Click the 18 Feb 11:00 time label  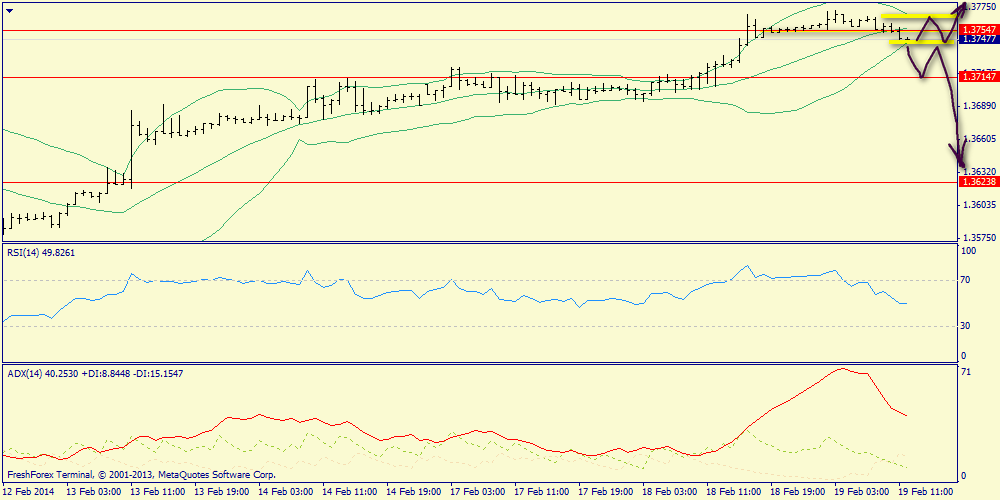732,493
